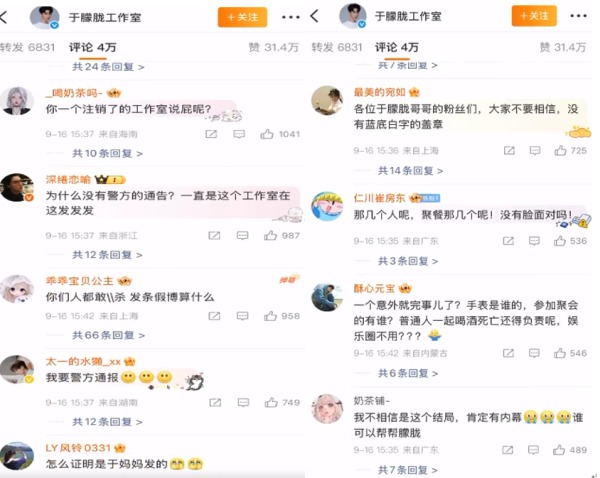This screenshot has width=600, height=478.
Task: Expand 共66条回复 replies thread
Action: [109, 335]
